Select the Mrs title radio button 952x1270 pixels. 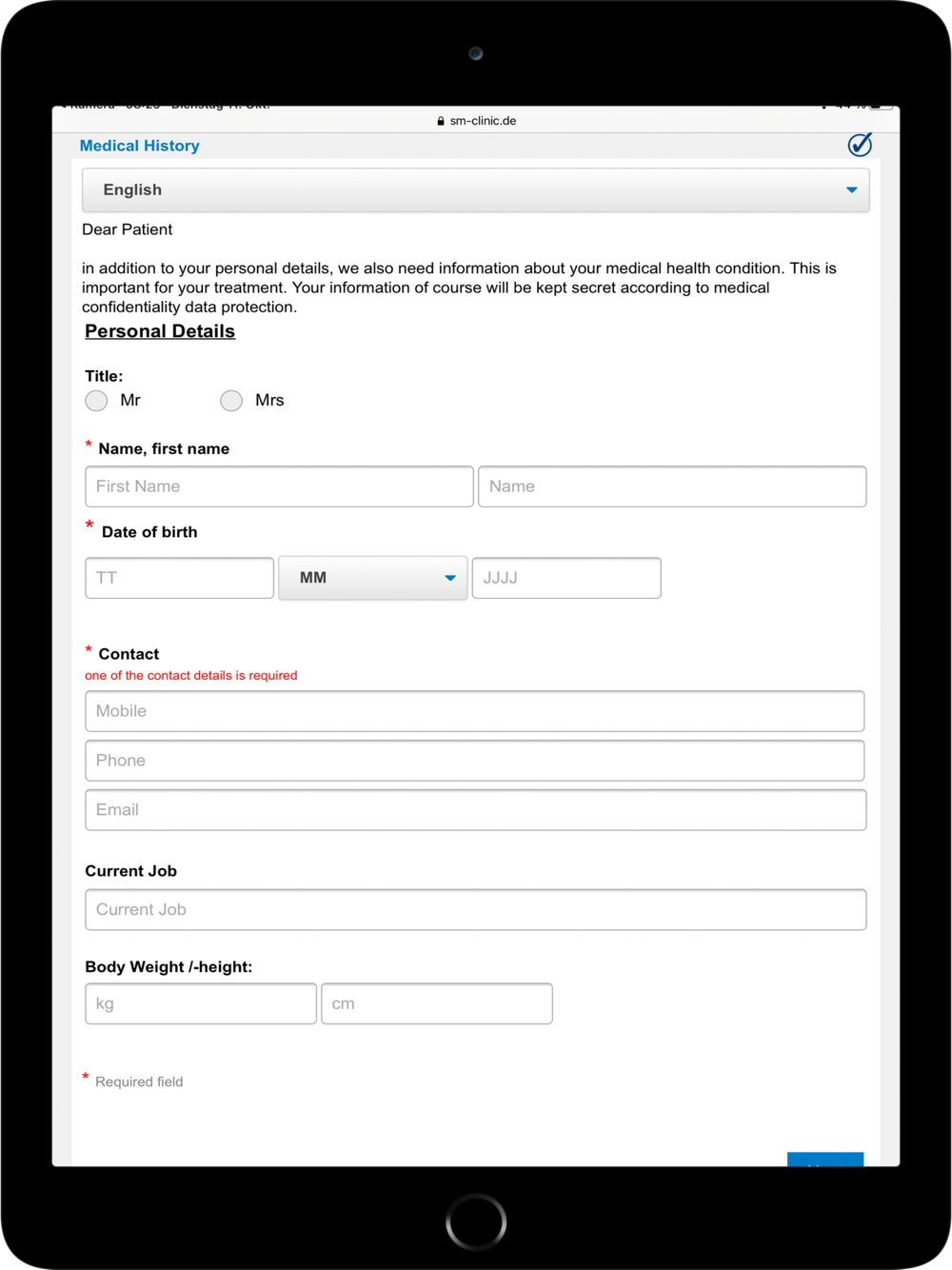tap(231, 401)
